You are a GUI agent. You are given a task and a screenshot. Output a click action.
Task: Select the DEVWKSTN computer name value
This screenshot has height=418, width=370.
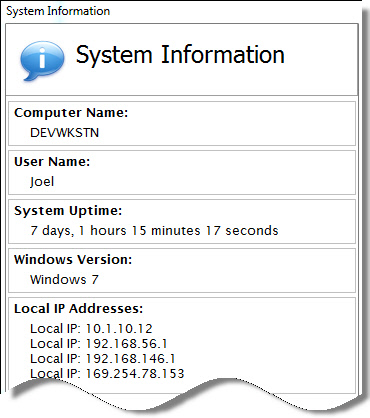pyautogui.click(x=65, y=133)
